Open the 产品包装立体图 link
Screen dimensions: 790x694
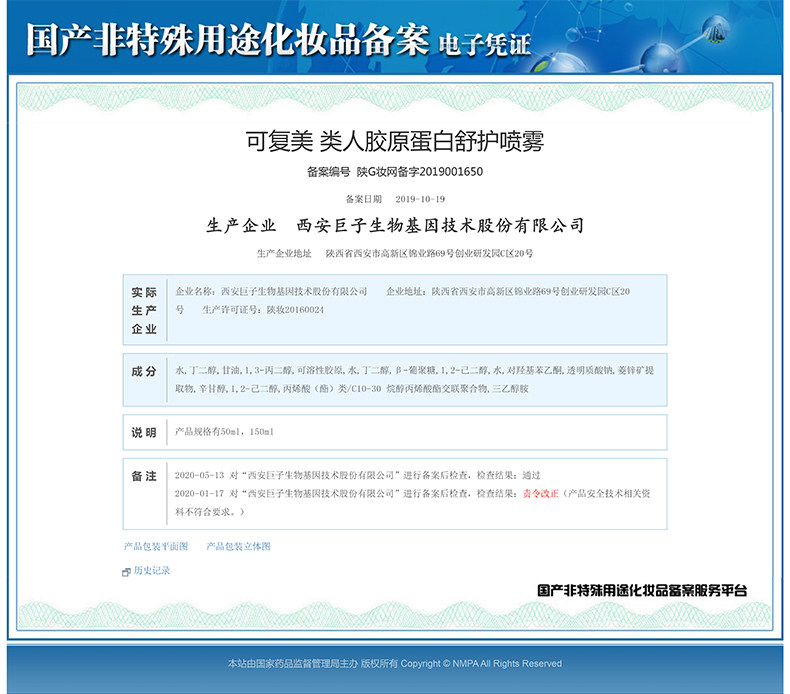(x=238, y=546)
